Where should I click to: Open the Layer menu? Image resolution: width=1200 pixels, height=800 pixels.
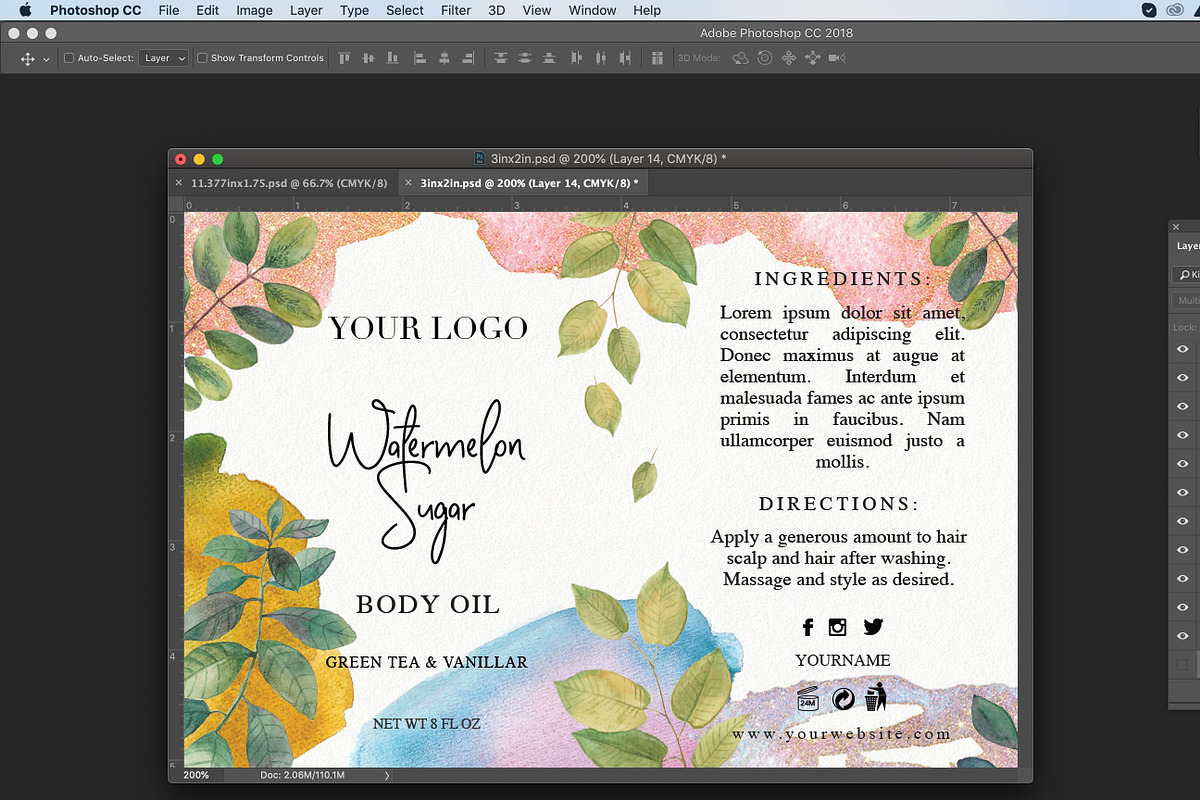(x=306, y=10)
